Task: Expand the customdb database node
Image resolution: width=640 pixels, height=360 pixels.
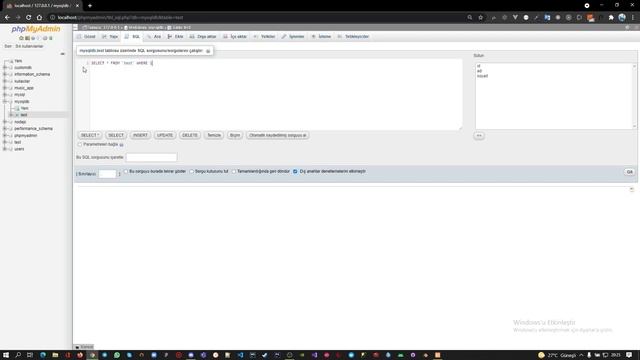Action: pyautogui.click(x=5, y=67)
